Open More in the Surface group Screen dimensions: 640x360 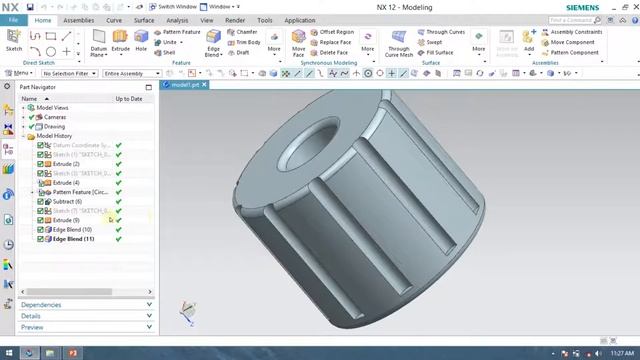[478, 43]
